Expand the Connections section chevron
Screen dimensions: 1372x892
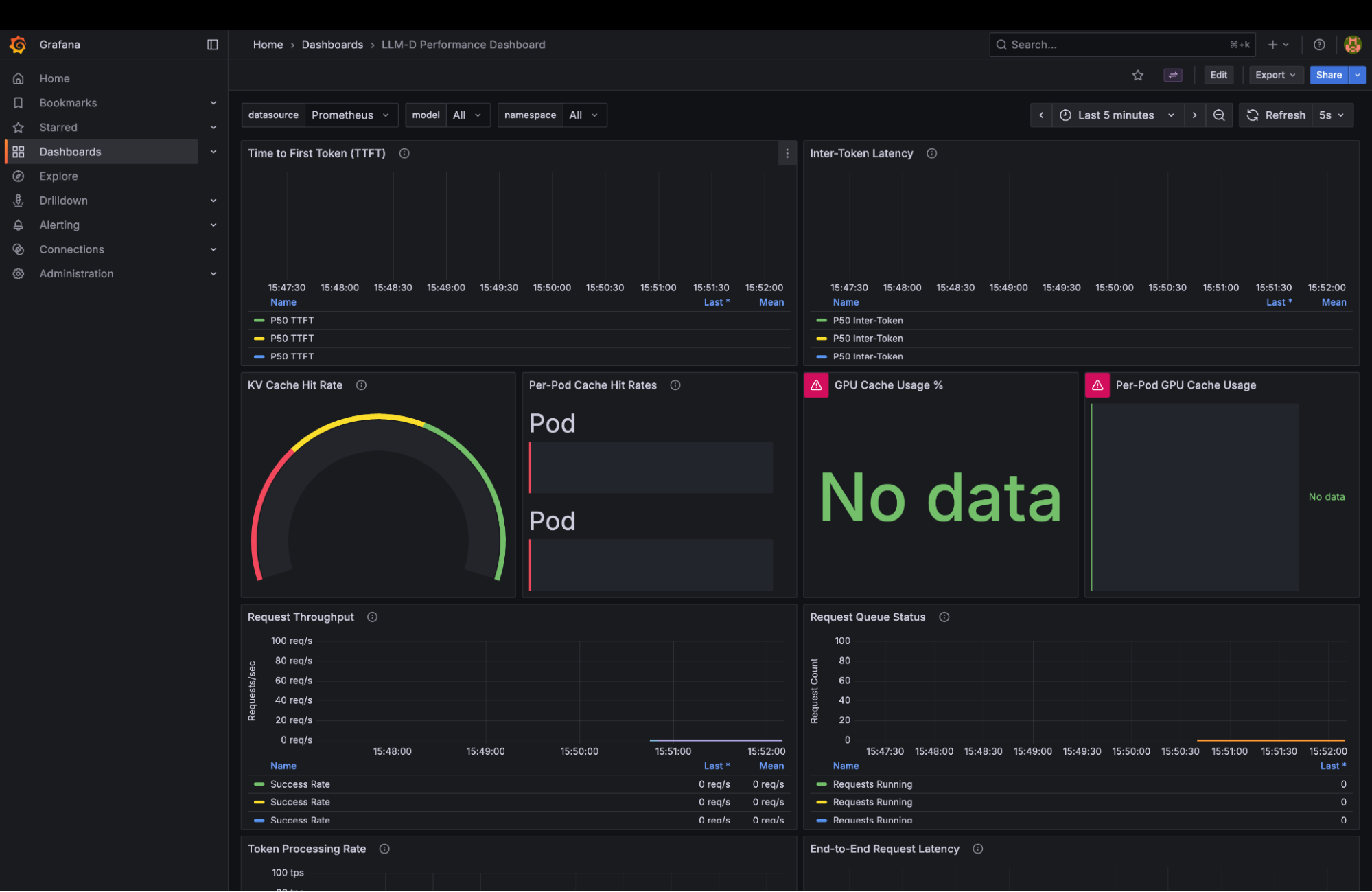tap(213, 249)
